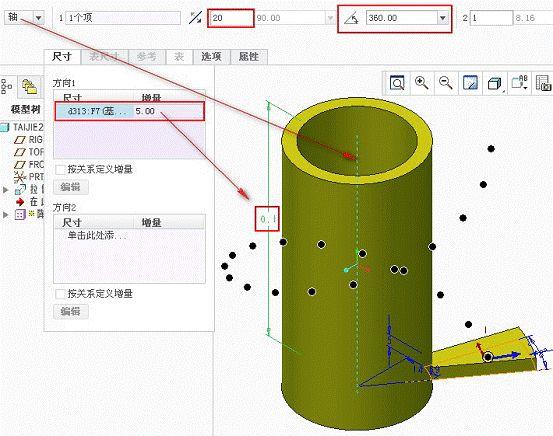Select the d313:F7 dimension row
The width and height of the screenshot is (553, 436).
coord(129,111)
